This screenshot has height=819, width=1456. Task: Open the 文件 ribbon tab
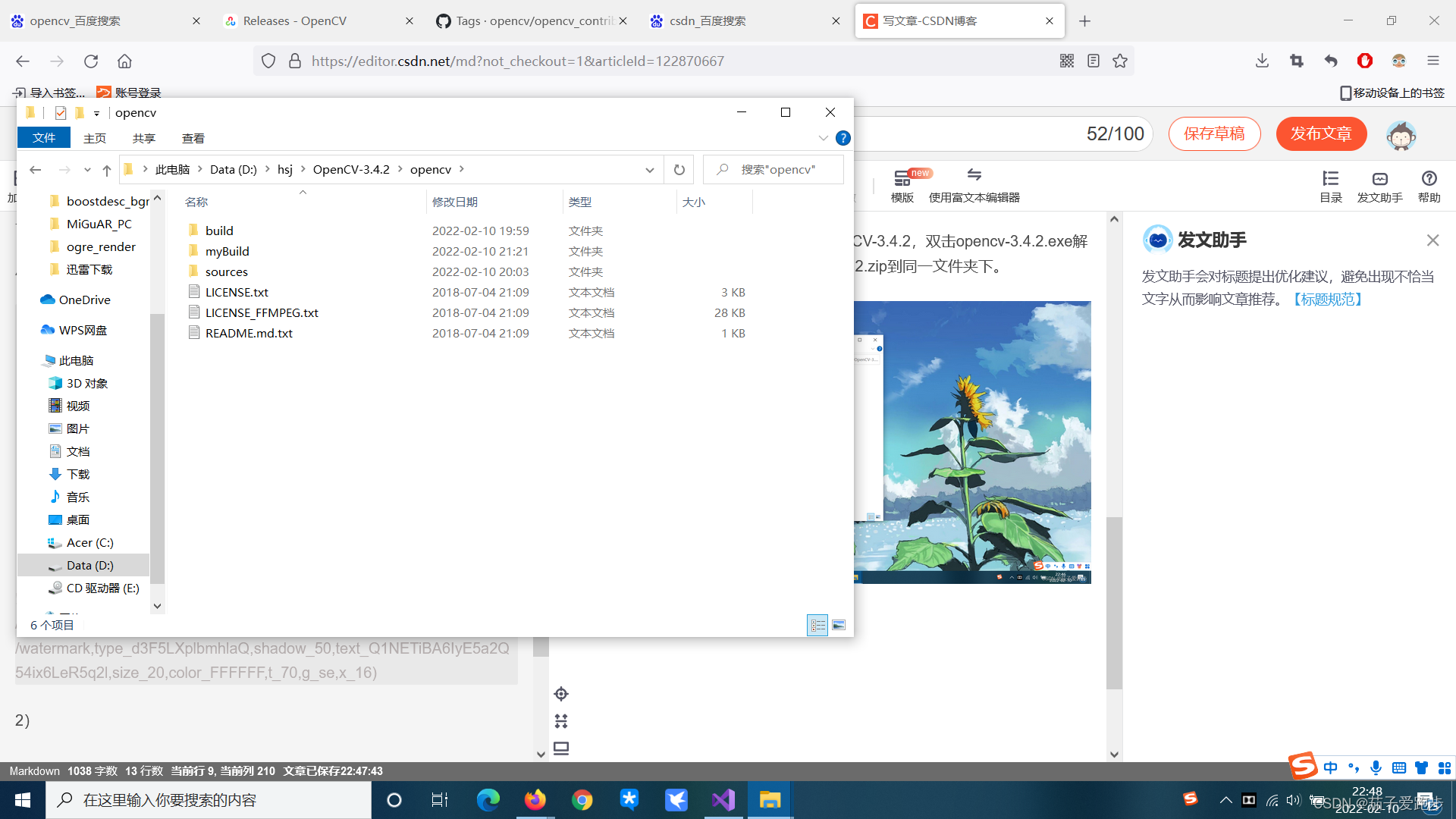(44, 138)
